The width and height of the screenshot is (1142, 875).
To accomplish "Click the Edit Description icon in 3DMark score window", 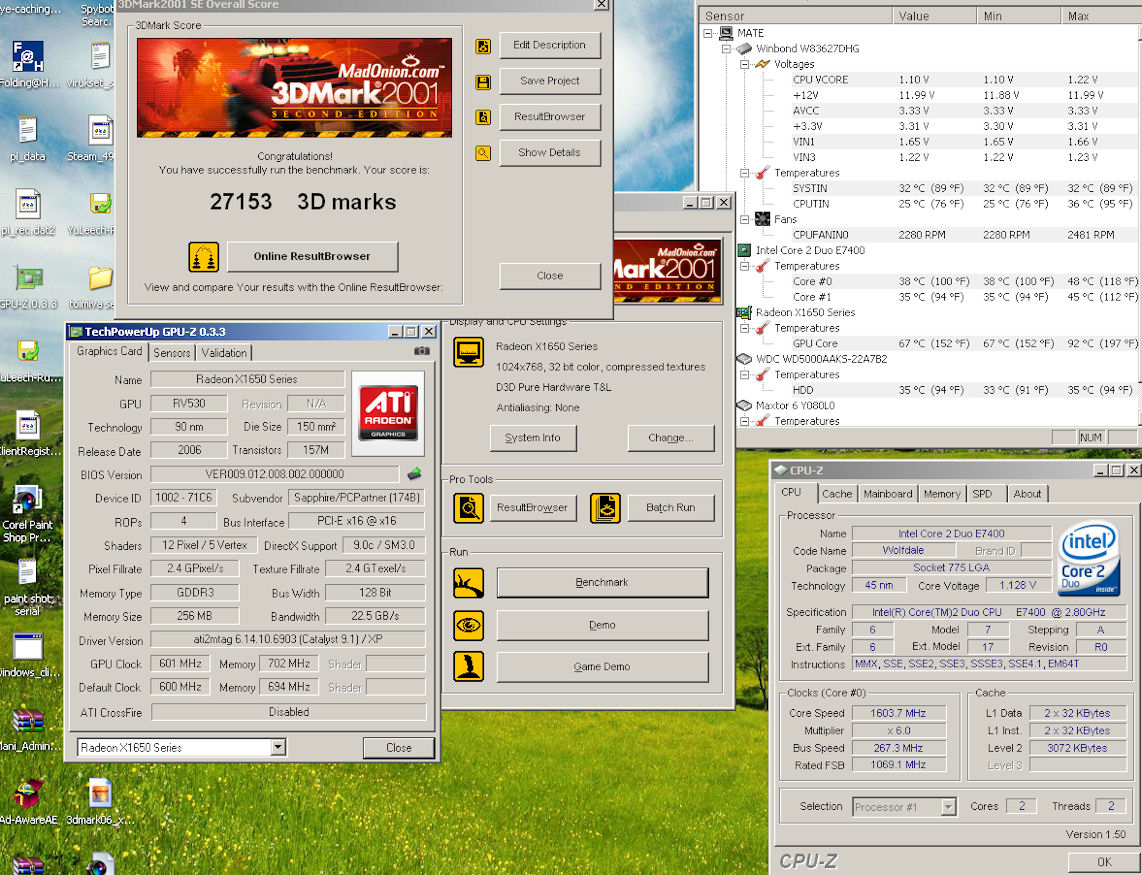I will point(483,46).
